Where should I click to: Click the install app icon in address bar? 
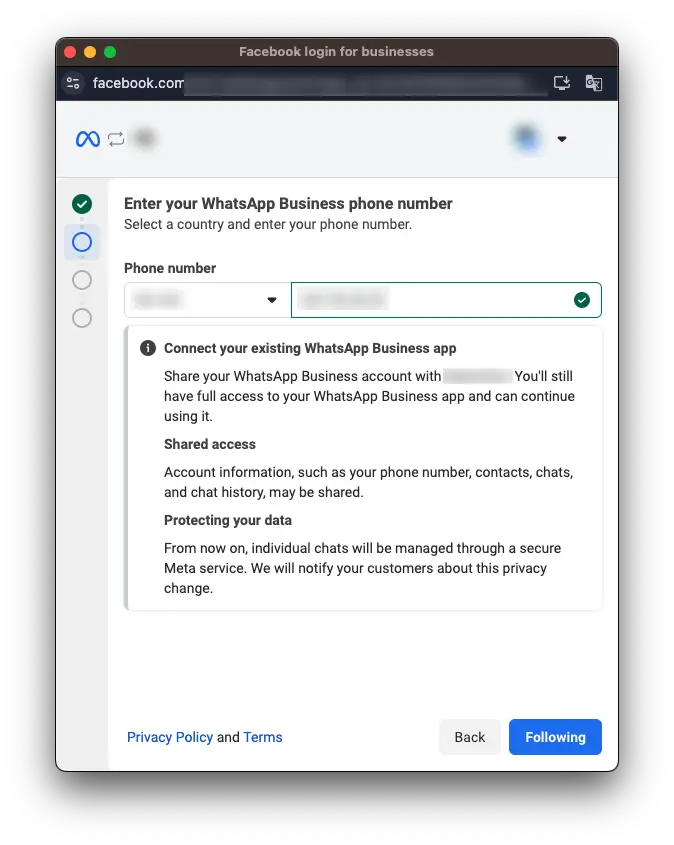click(562, 83)
